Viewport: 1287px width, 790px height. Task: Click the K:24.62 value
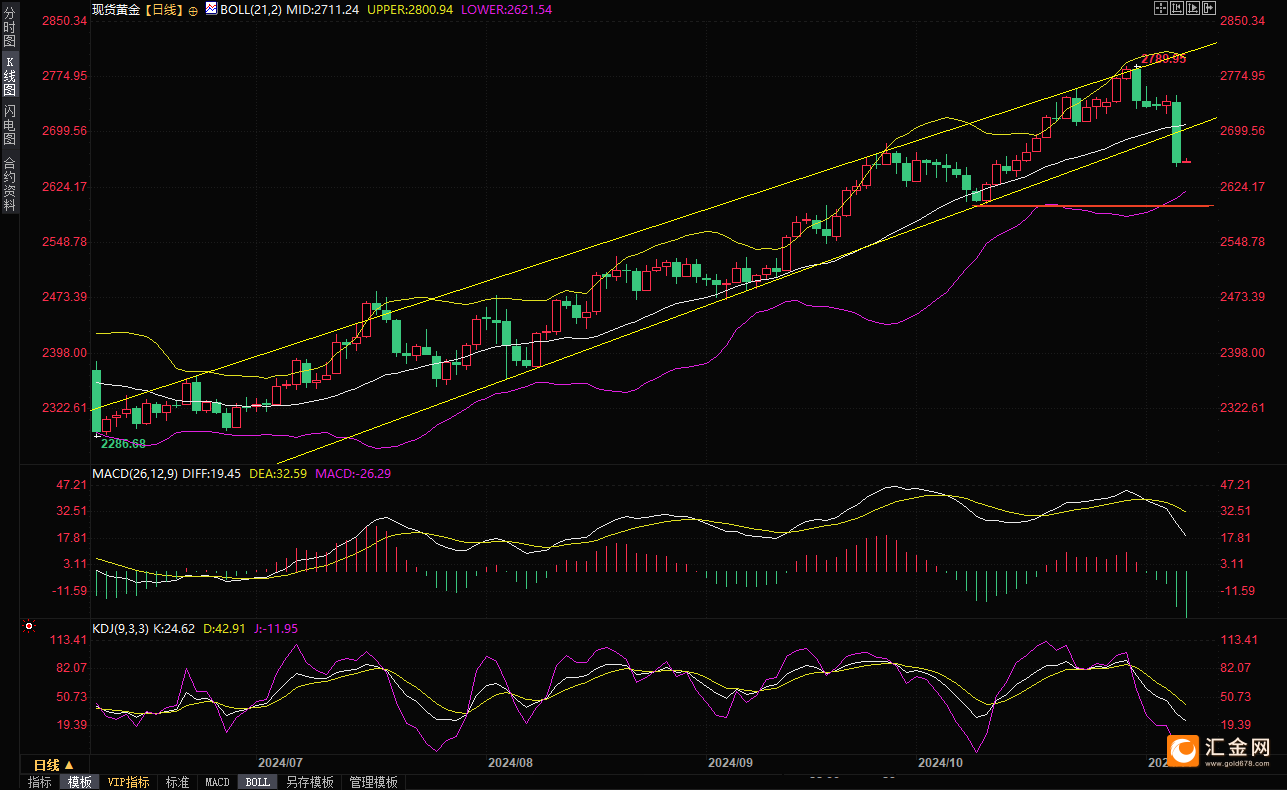(x=176, y=629)
